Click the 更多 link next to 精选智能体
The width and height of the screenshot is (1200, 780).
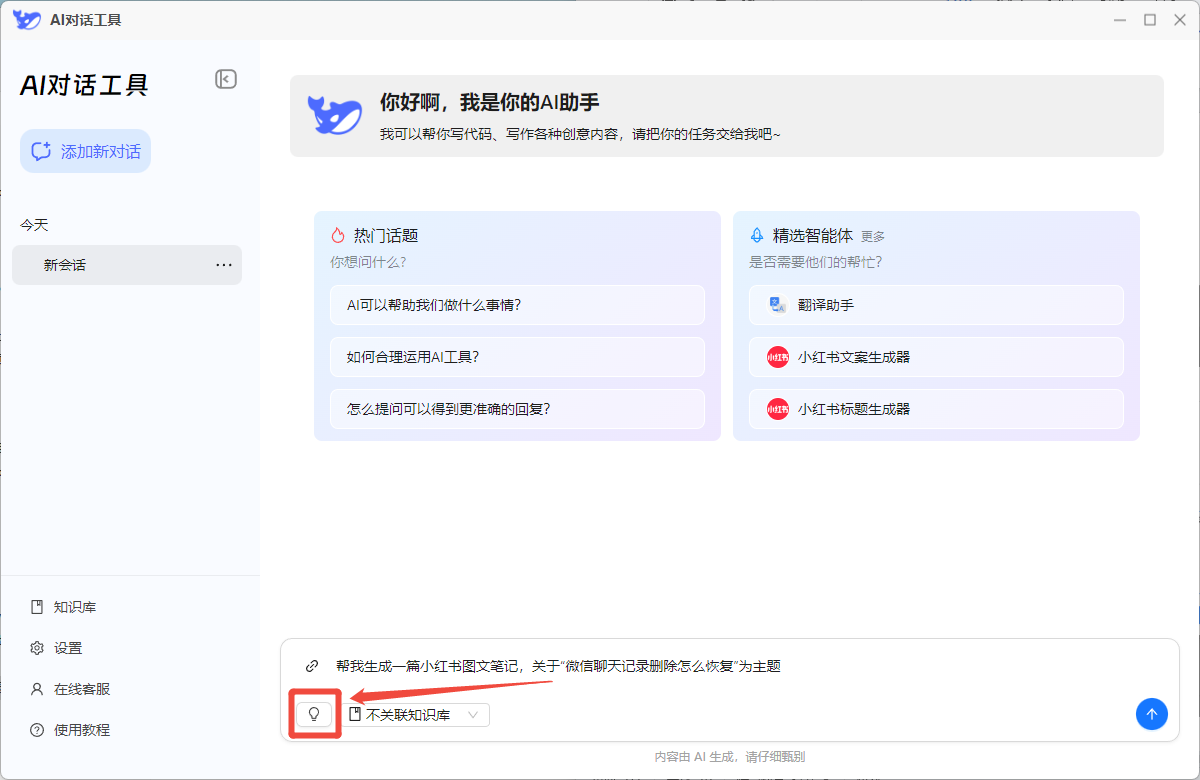tap(873, 237)
